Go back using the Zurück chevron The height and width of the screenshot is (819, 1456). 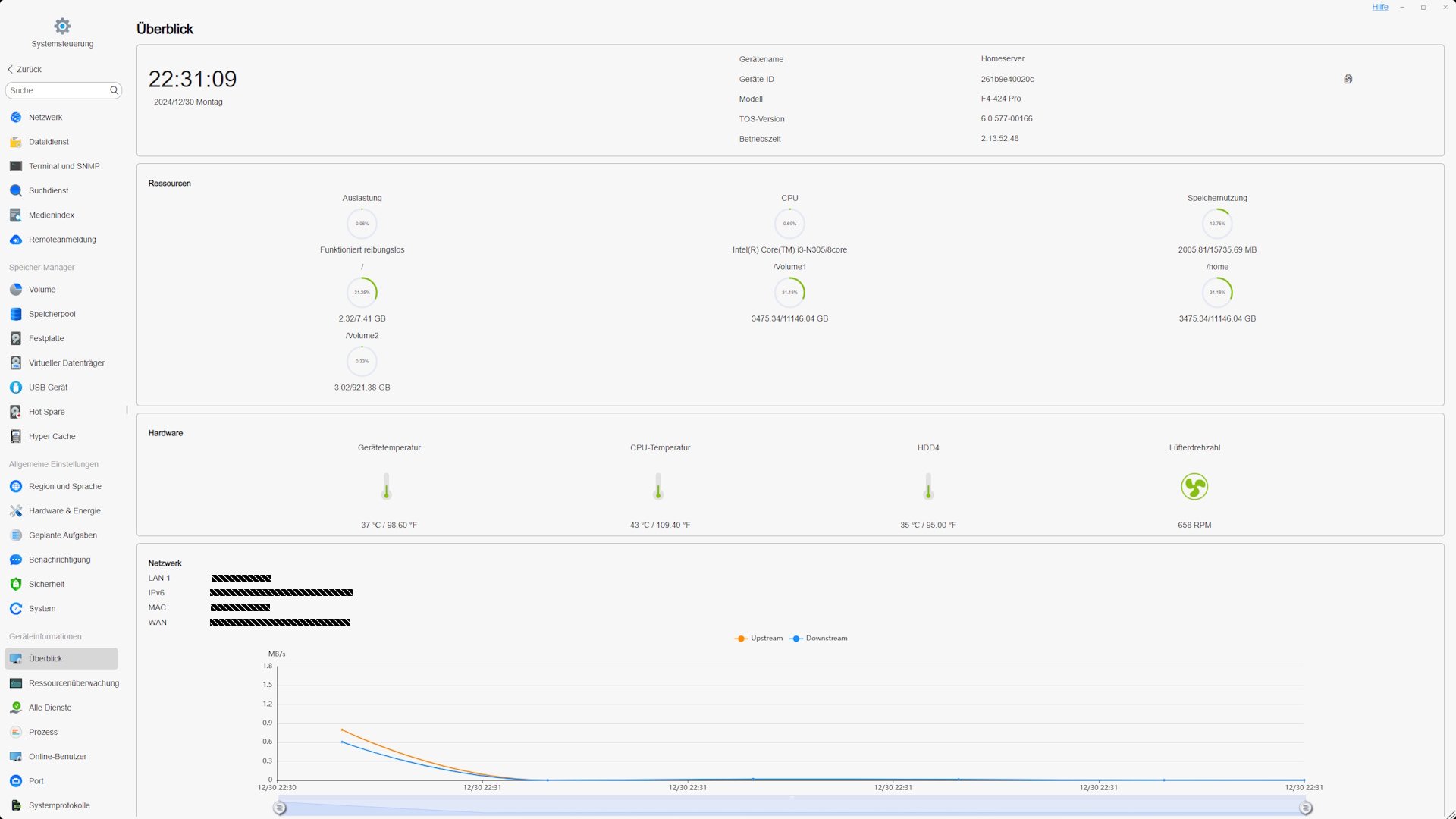coord(11,69)
